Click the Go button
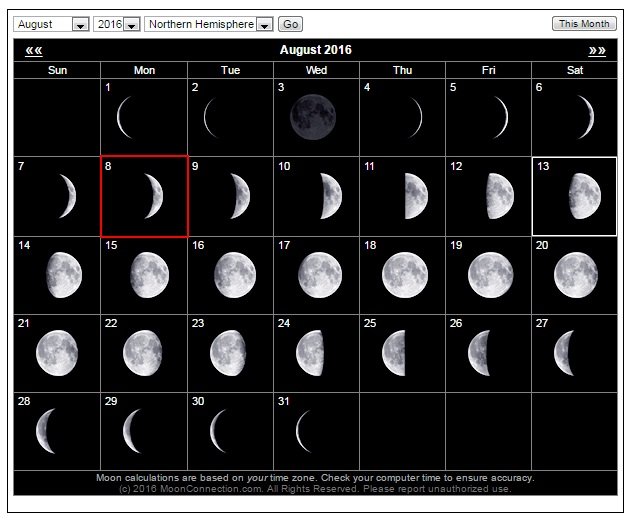Image resolution: width=635 pixels, height=521 pixels. (290, 24)
